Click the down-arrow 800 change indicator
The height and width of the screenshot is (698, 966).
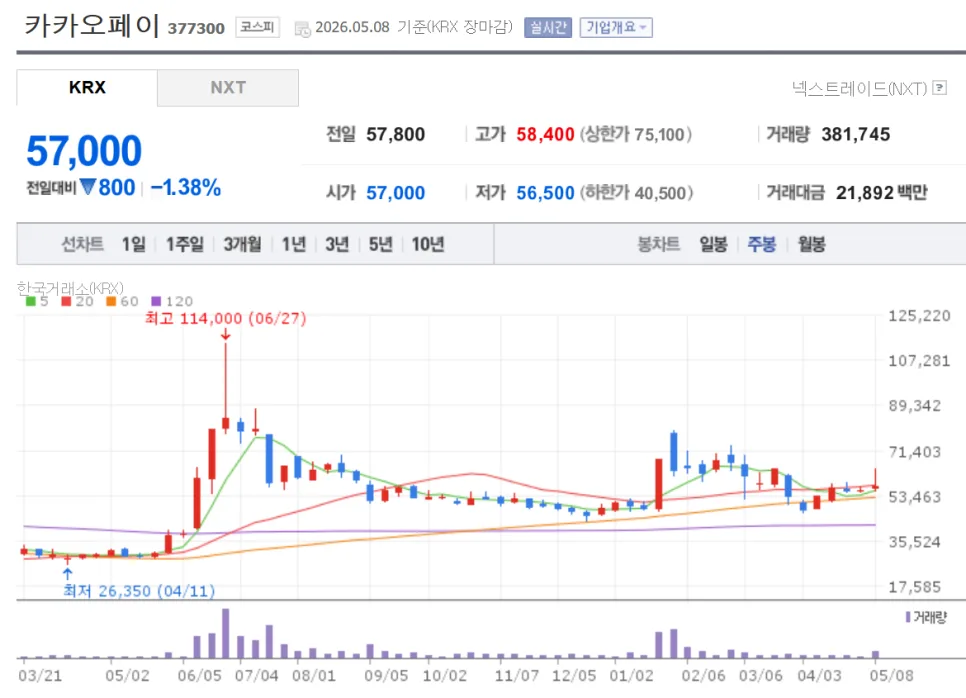(x=108, y=187)
